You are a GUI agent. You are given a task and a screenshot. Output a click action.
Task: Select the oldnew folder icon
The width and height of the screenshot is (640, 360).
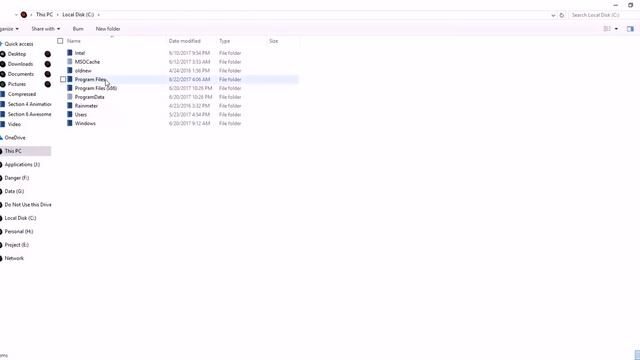tap(70, 71)
